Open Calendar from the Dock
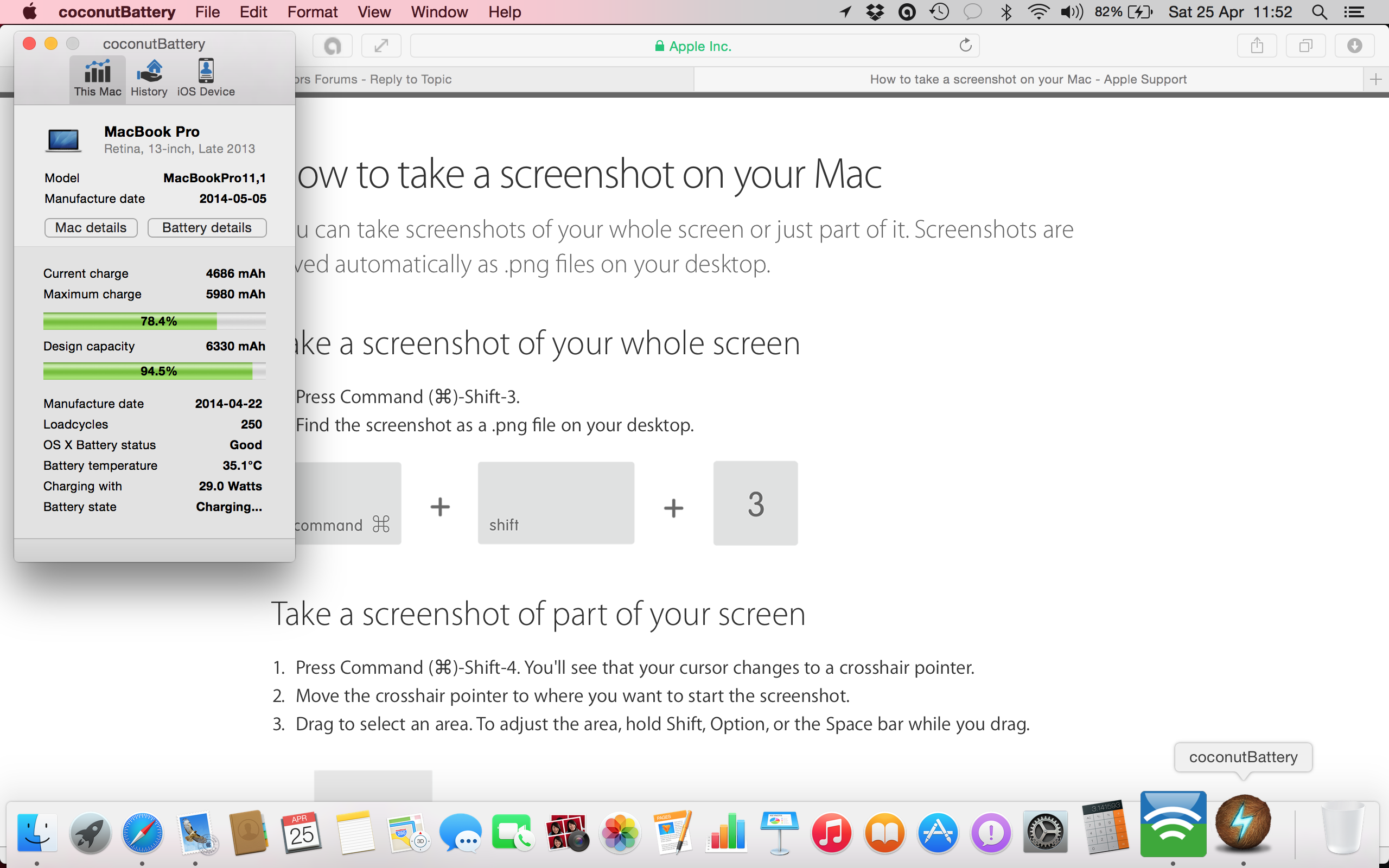Image resolution: width=1389 pixels, height=868 pixels. point(302,831)
